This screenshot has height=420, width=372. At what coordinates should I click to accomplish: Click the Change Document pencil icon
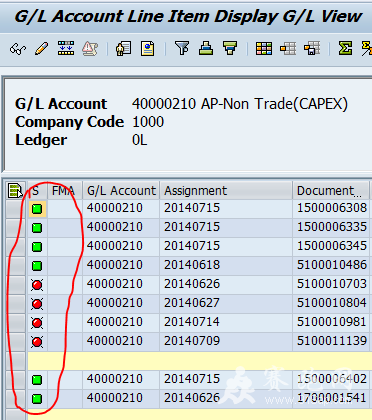click(41, 49)
